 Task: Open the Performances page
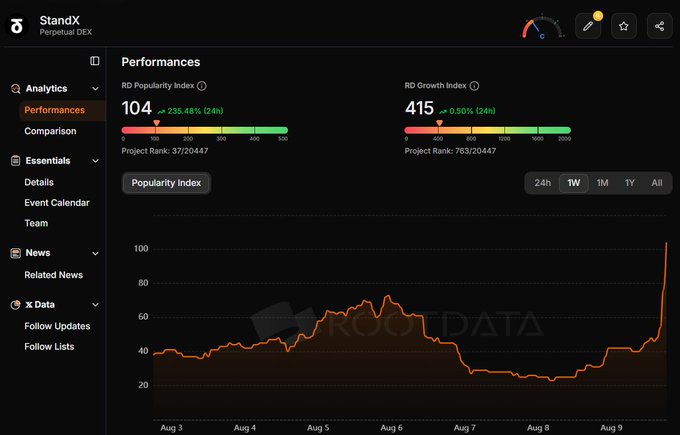click(x=62, y=110)
